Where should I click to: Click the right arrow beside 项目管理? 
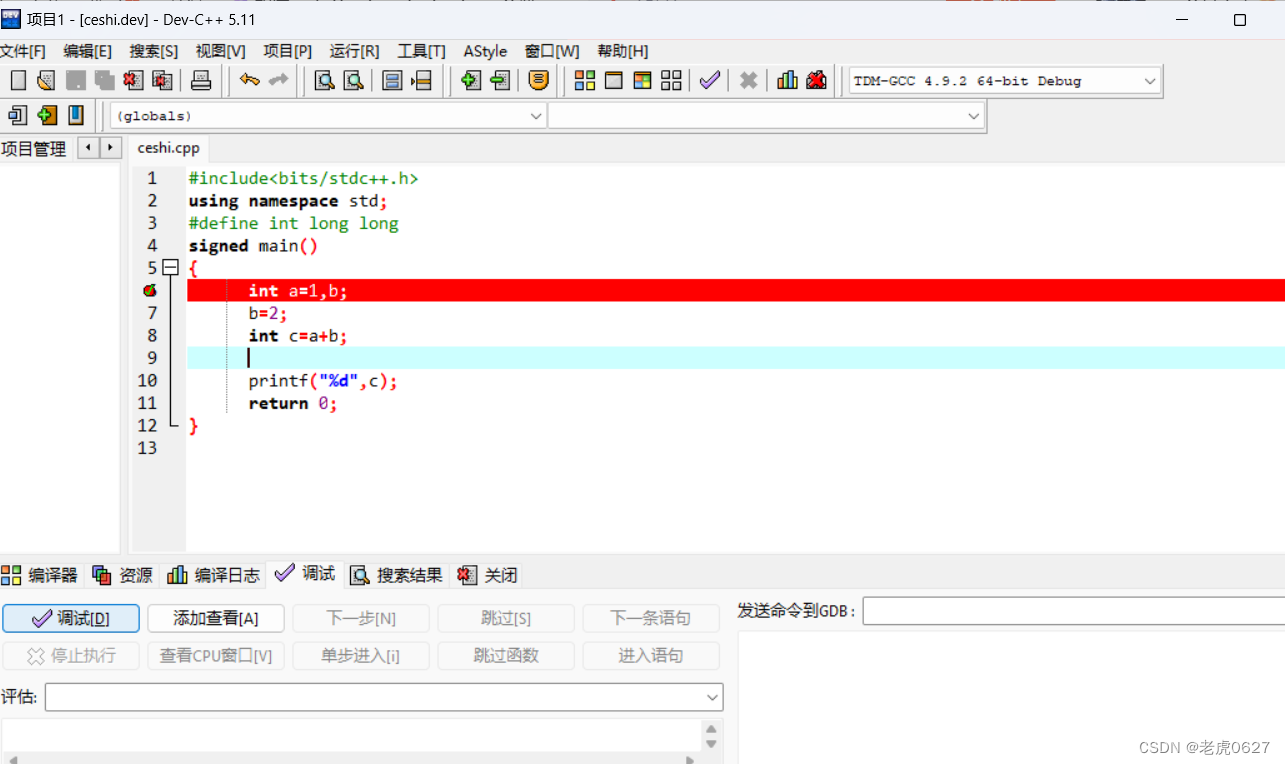110,148
